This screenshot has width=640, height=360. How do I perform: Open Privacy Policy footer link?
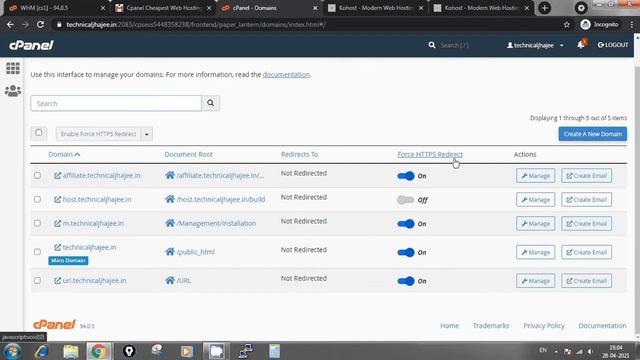[x=544, y=325]
